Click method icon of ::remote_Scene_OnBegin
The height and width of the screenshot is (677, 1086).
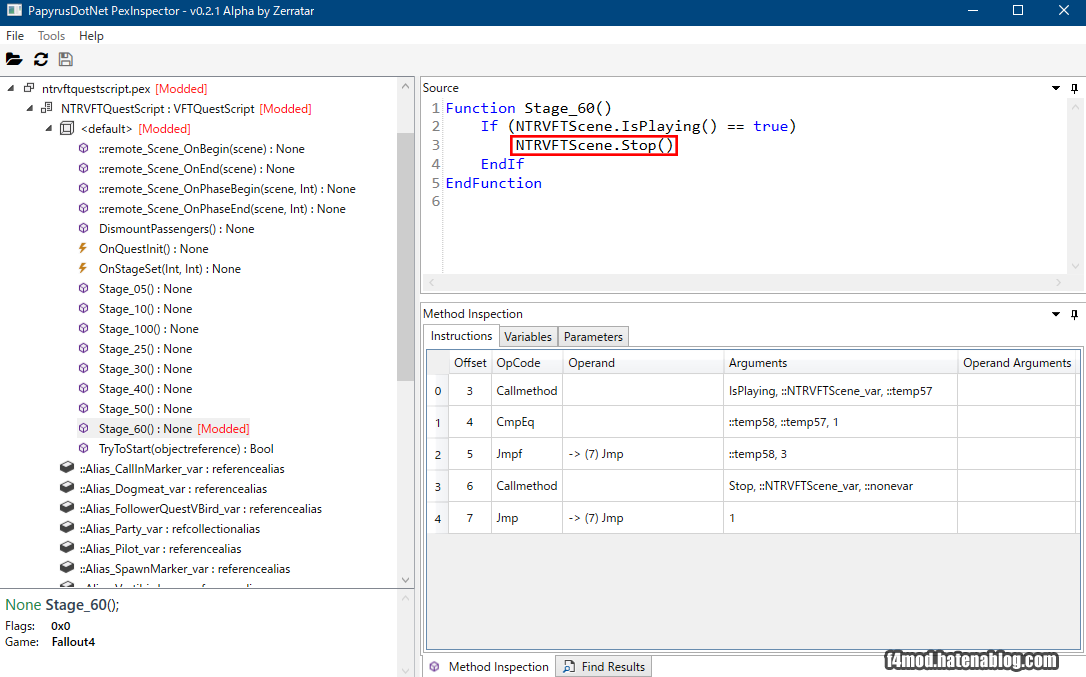(x=84, y=148)
